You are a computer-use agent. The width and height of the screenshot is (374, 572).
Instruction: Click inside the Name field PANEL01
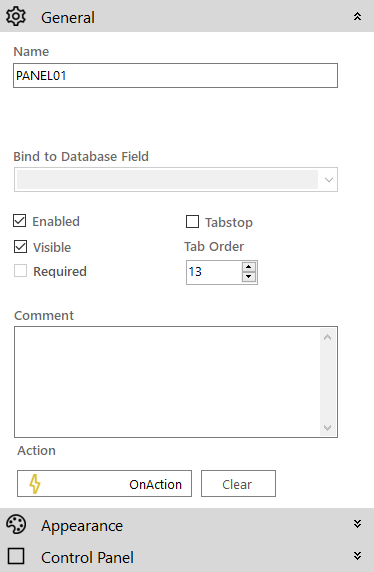[176, 76]
